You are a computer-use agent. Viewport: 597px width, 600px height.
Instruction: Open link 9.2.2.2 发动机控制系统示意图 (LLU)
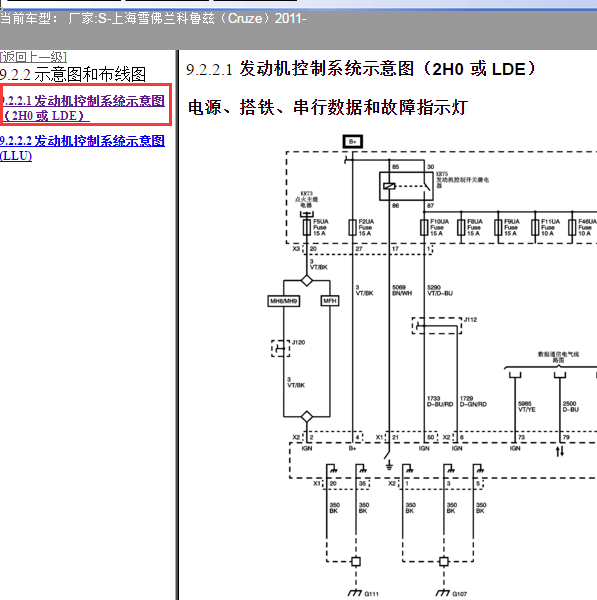click(x=82, y=148)
